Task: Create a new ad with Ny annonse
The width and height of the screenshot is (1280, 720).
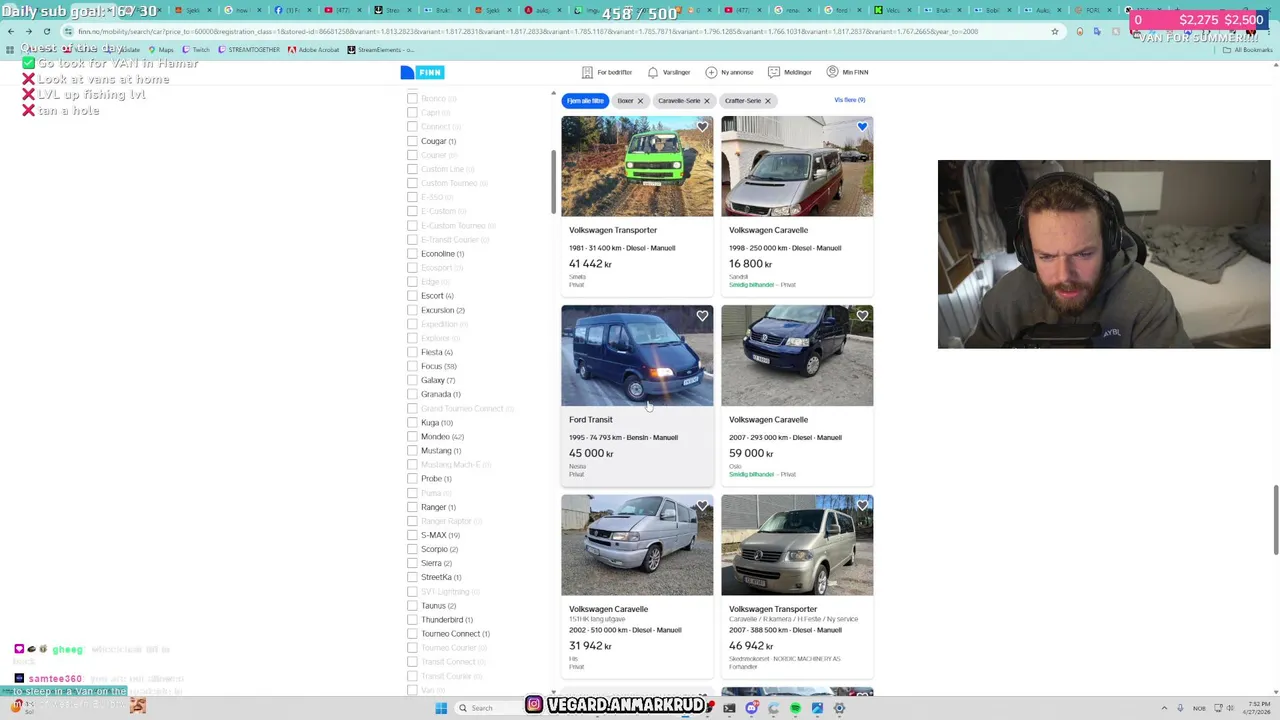Action: coord(729,72)
